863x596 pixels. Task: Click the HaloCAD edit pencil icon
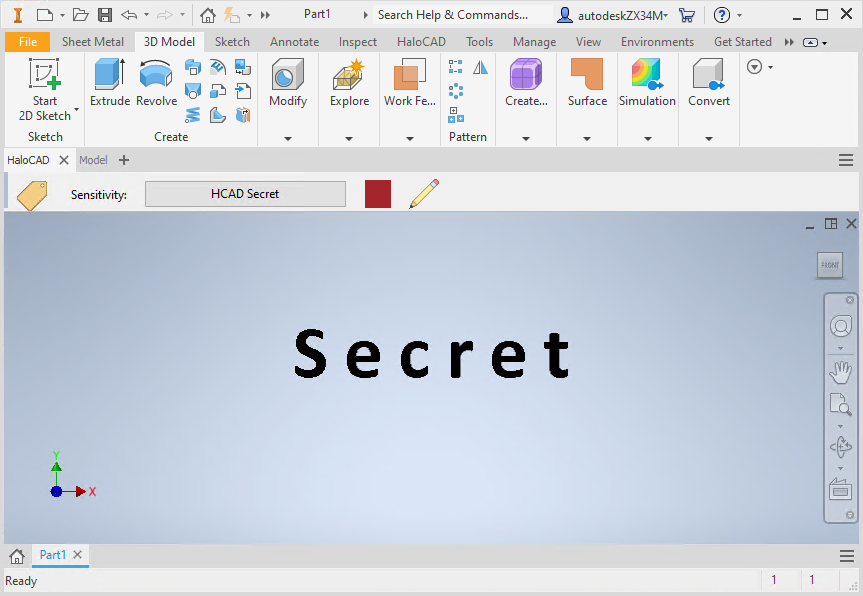point(424,194)
